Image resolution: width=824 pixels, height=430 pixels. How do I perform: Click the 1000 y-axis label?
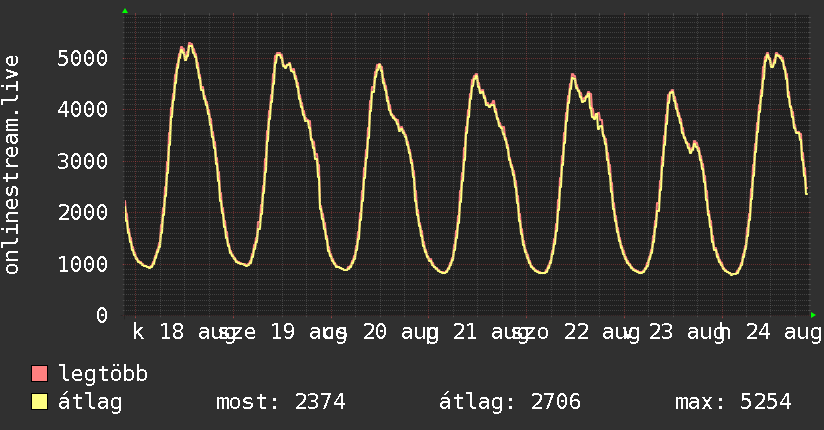[x=83, y=264]
